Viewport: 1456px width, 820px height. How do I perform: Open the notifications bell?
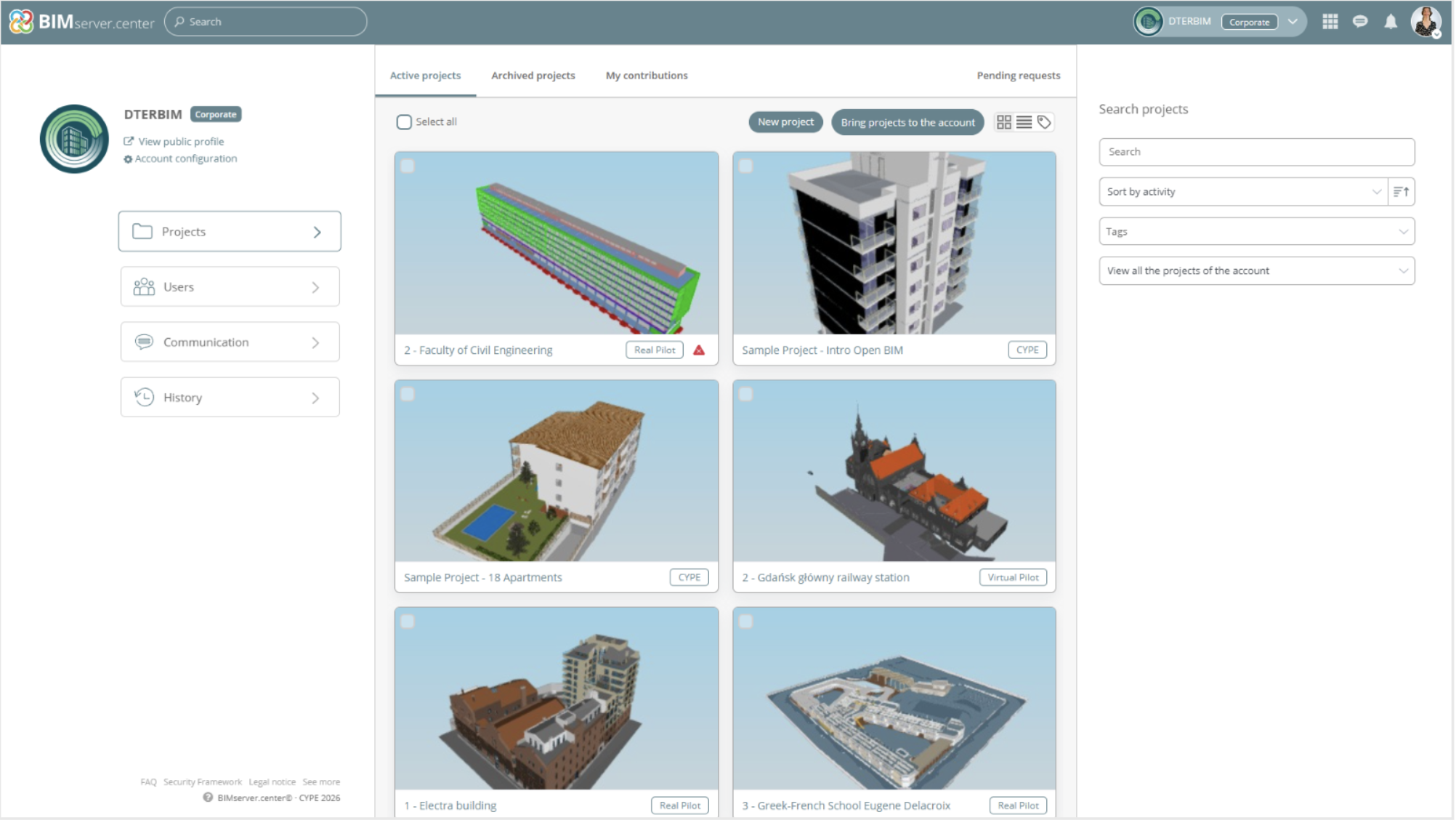click(1391, 22)
